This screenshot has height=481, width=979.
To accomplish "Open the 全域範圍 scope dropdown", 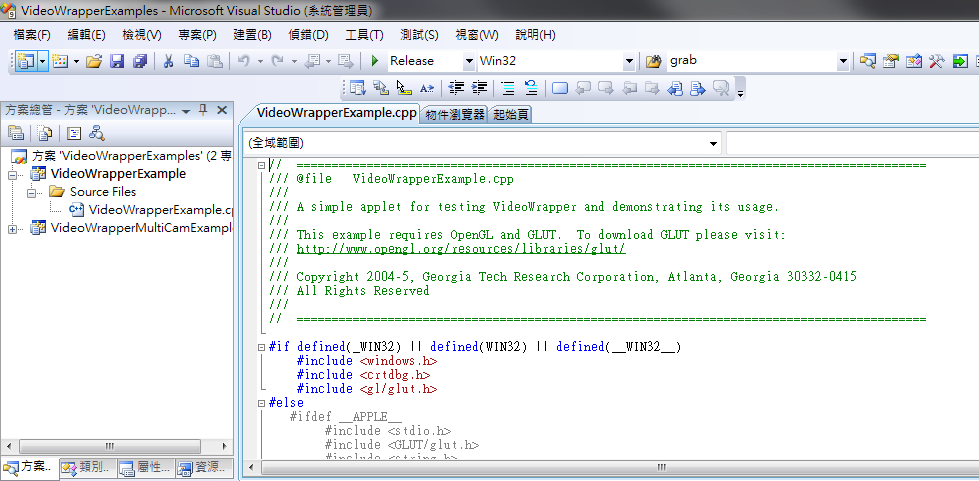I will tap(714, 144).
